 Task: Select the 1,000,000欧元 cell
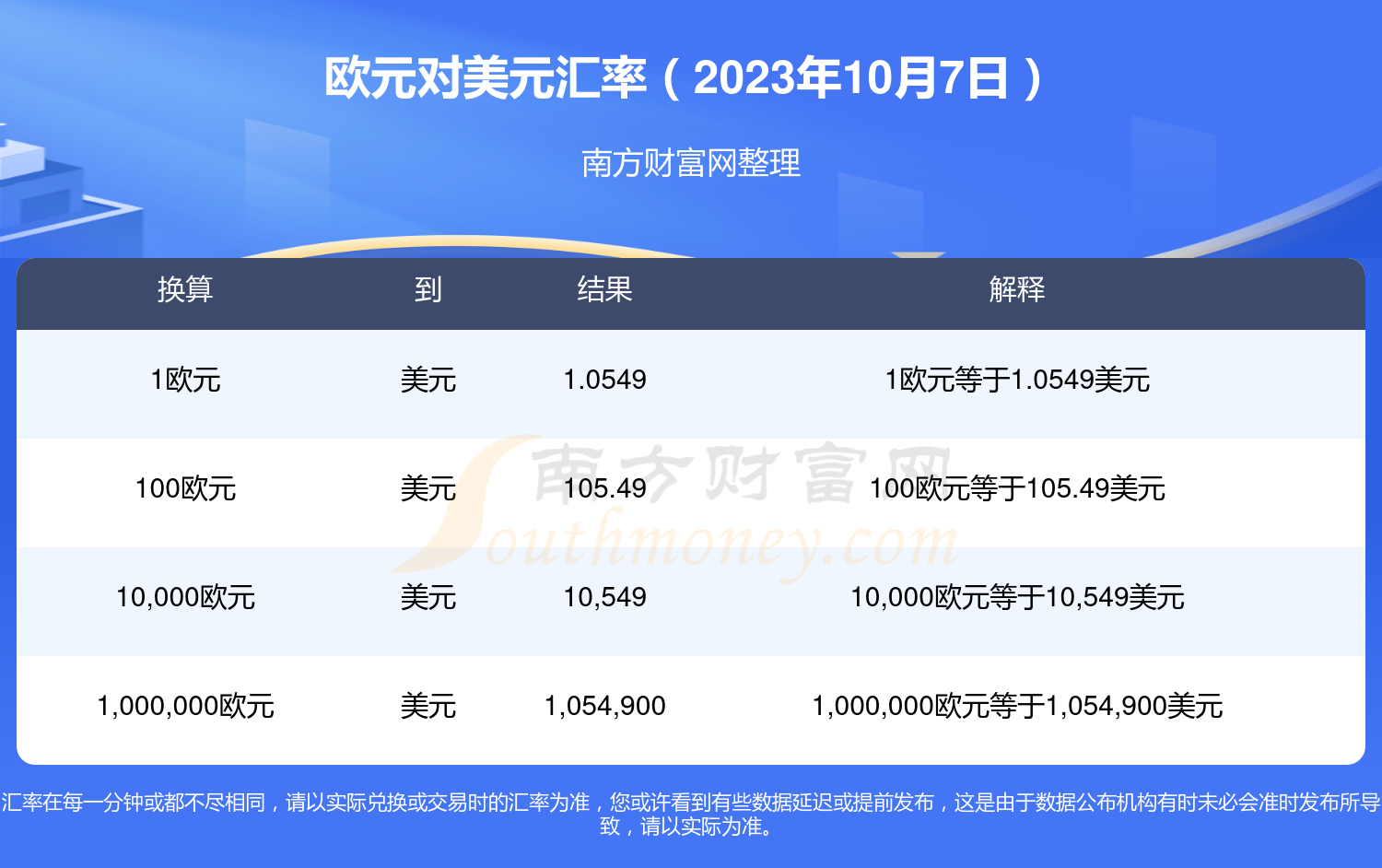pyautogui.click(x=185, y=706)
